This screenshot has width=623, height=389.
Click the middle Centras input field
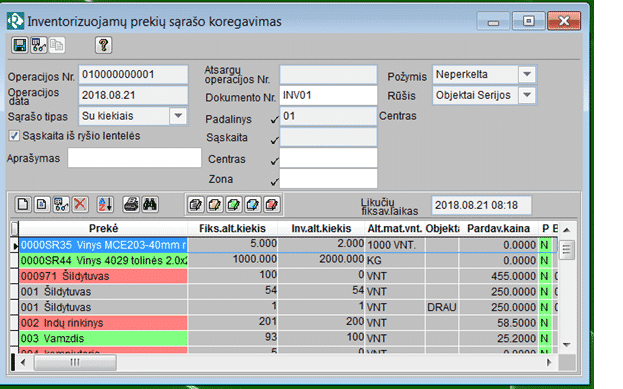click(328, 158)
